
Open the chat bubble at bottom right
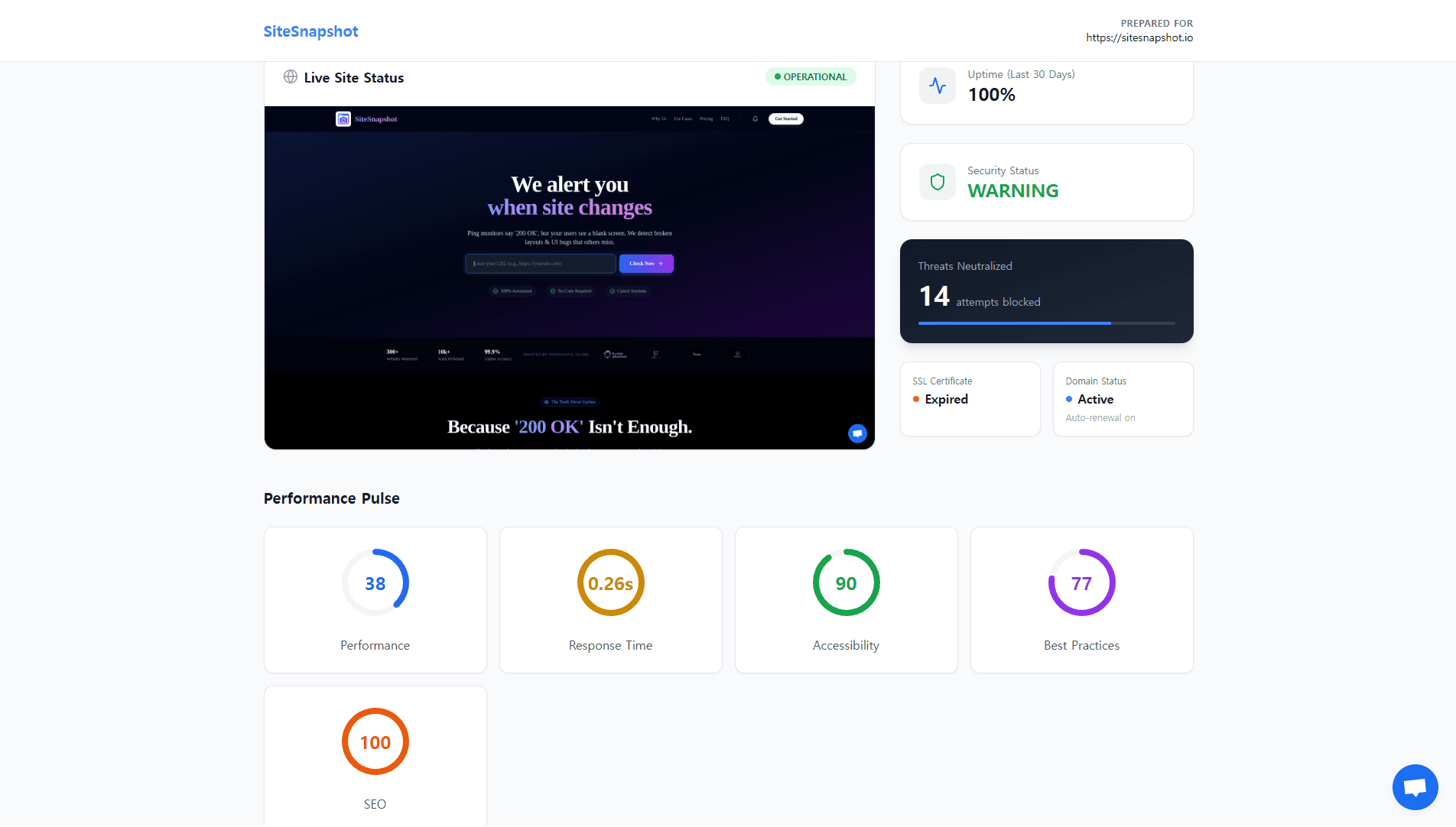pyautogui.click(x=1415, y=787)
